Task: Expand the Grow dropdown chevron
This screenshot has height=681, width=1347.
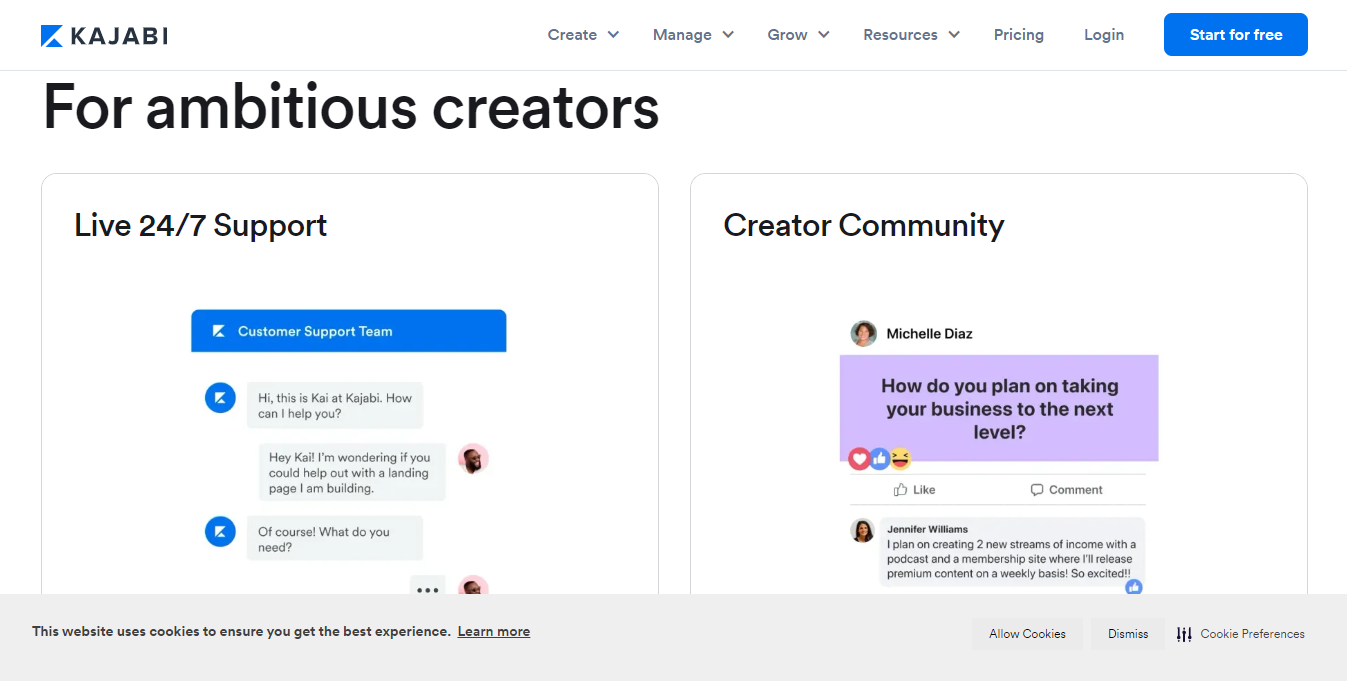Action: tap(824, 35)
